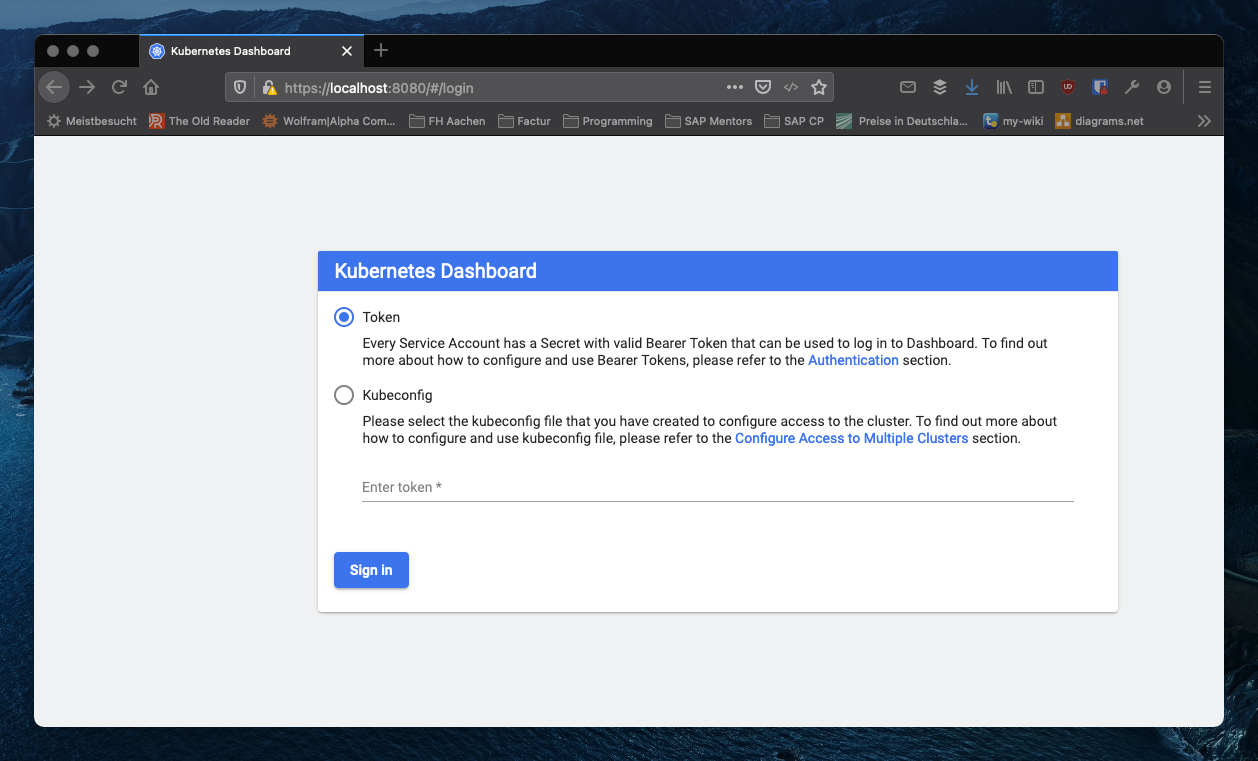Click the Enter token input field
This screenshot has height=761, width=1258.
pyautogui.click(x=717, y=487)
